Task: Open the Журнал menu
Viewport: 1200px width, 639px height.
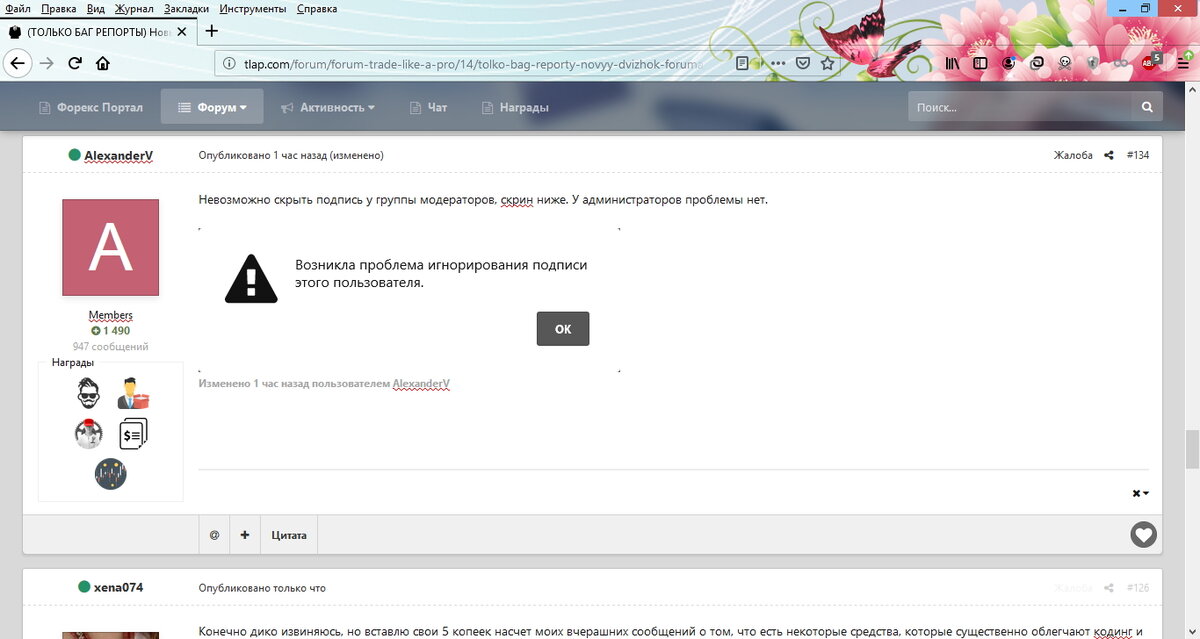Action: (135, 8)
